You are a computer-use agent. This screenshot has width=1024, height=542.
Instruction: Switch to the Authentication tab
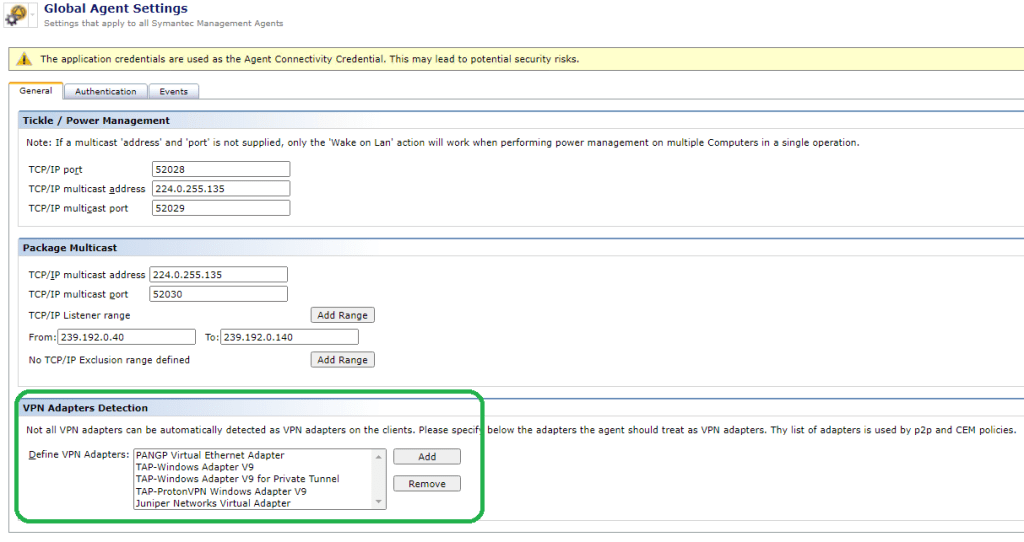coord(105,91)
